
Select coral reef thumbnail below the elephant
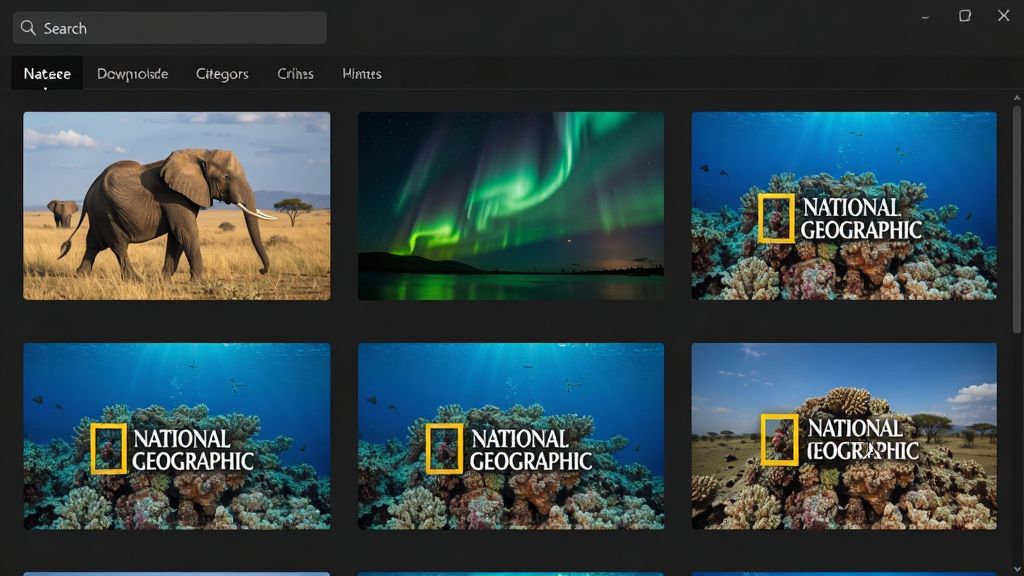(177, 436)
